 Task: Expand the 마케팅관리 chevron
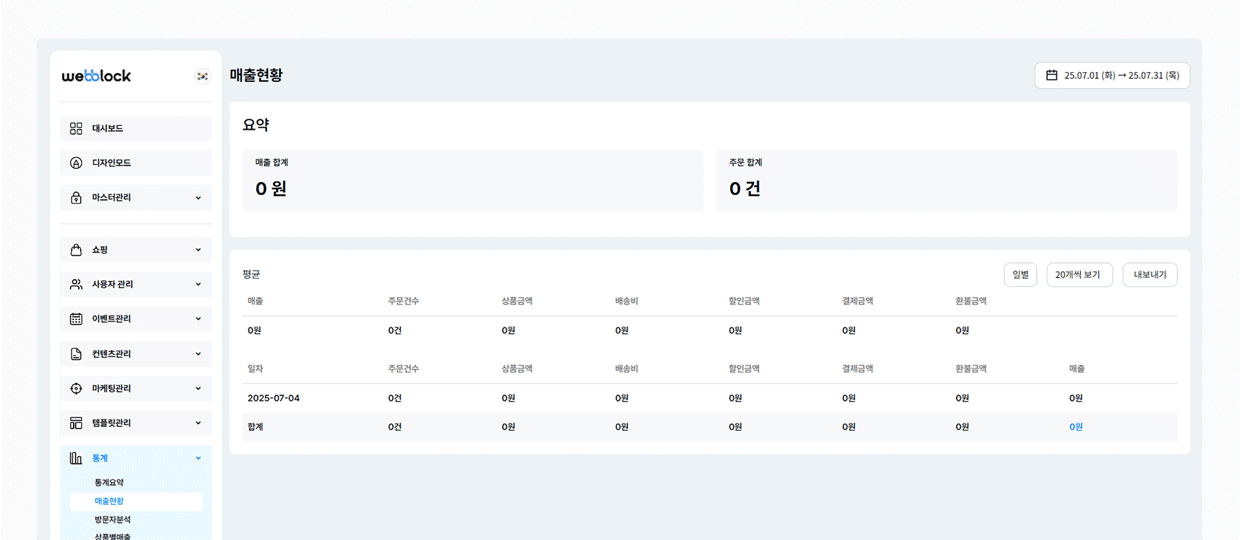click(198, 388)
